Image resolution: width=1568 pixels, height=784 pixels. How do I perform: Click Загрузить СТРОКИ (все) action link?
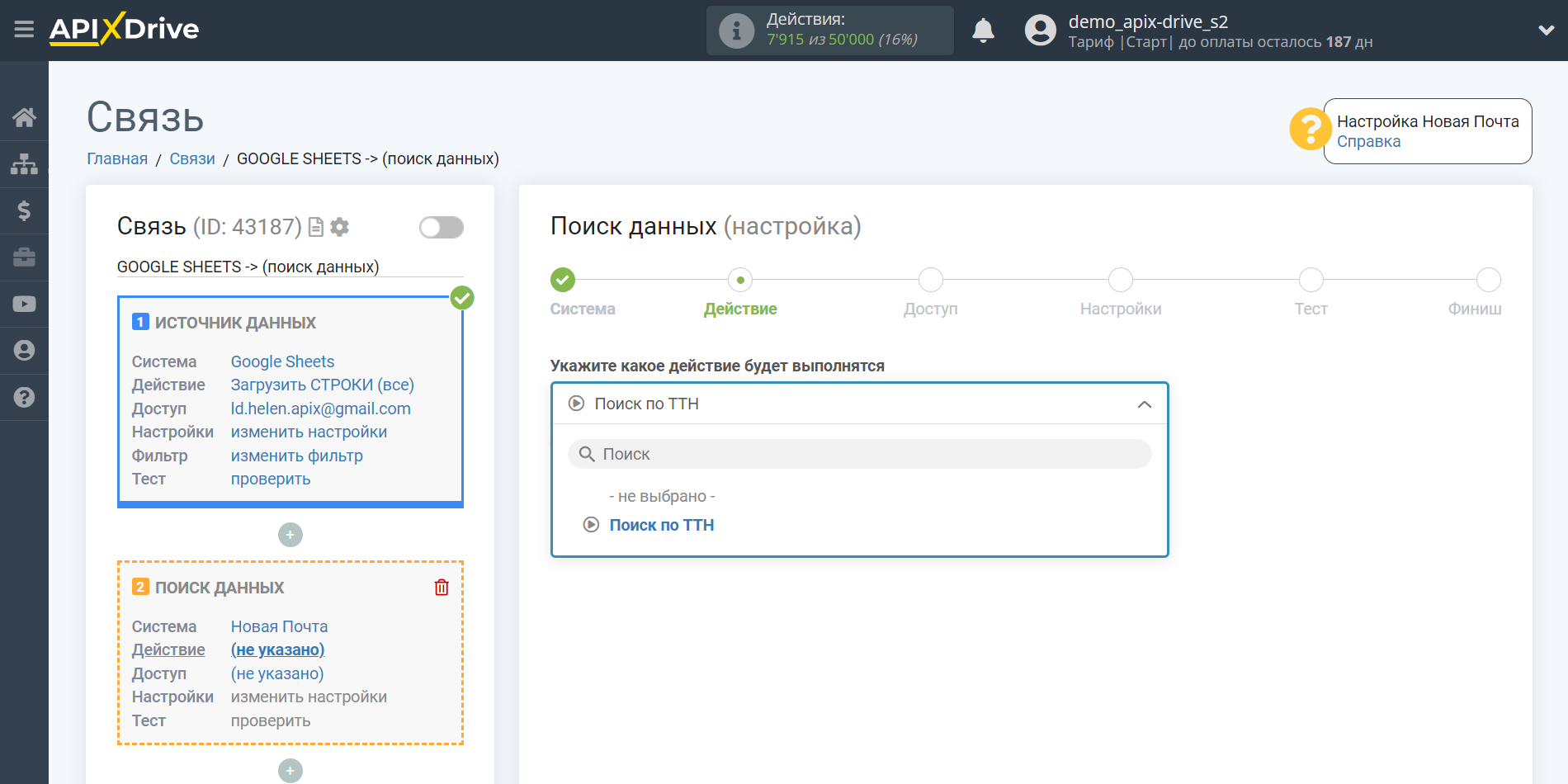tap(322, 385)
